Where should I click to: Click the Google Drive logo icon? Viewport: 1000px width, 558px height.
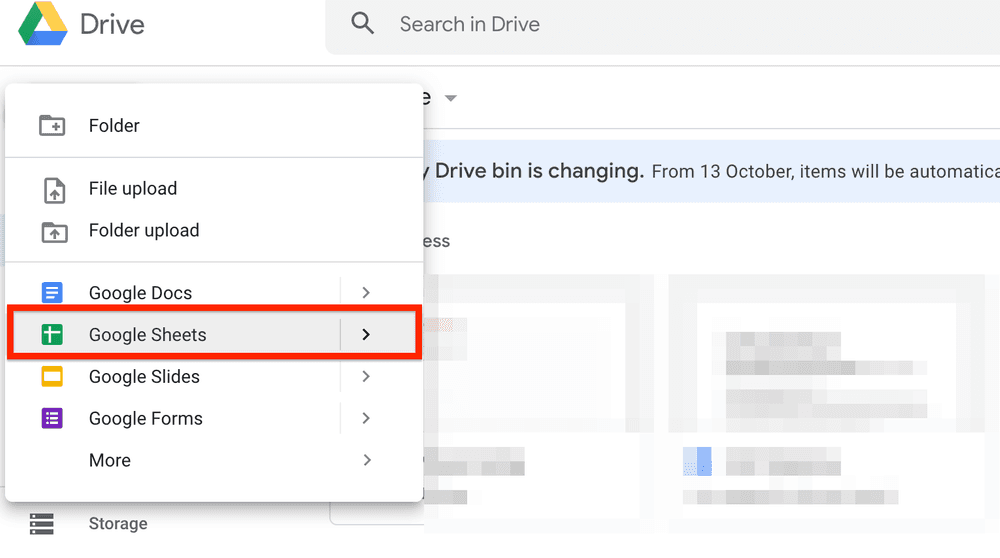(43, 24)
